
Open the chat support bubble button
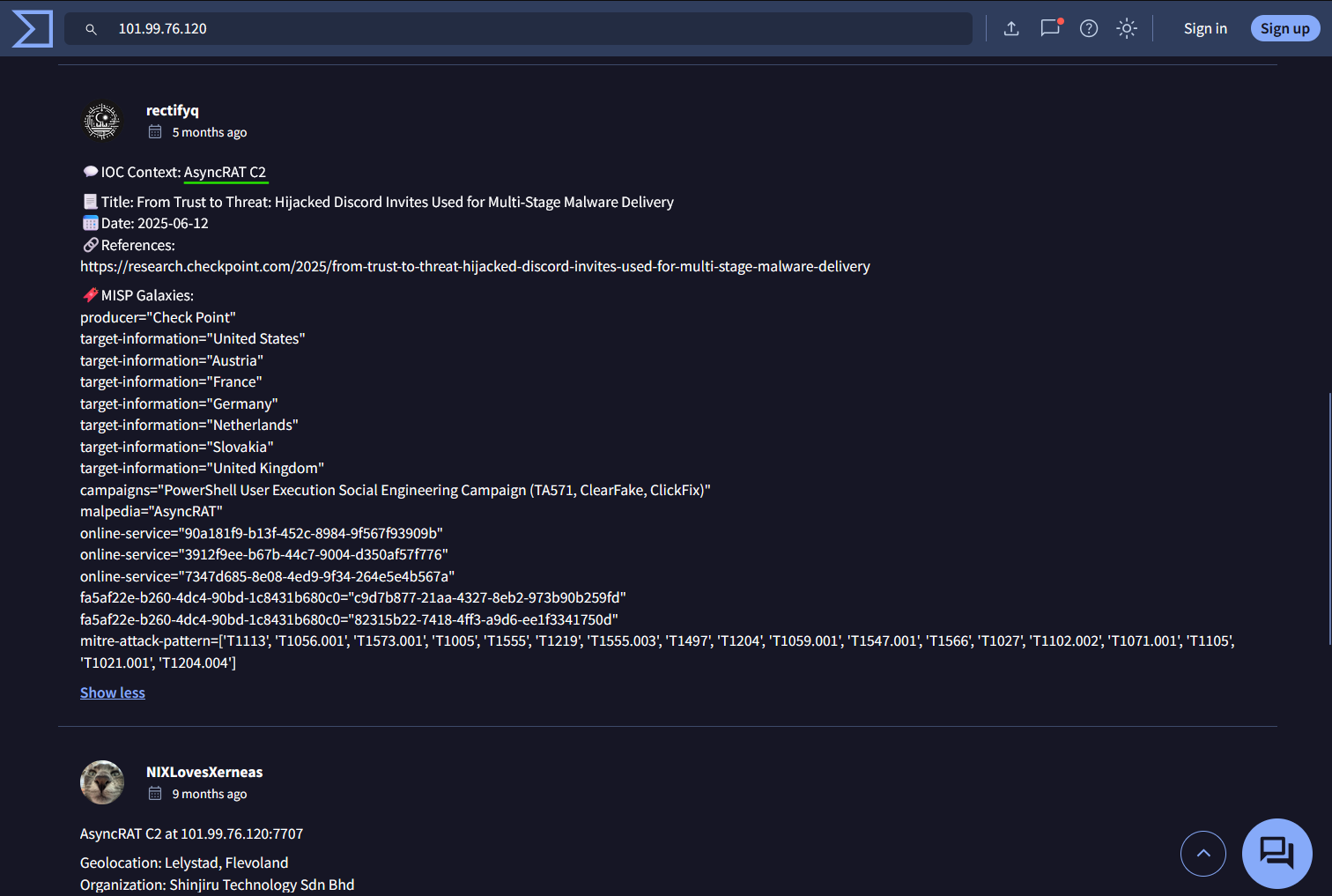point(1277,854)
